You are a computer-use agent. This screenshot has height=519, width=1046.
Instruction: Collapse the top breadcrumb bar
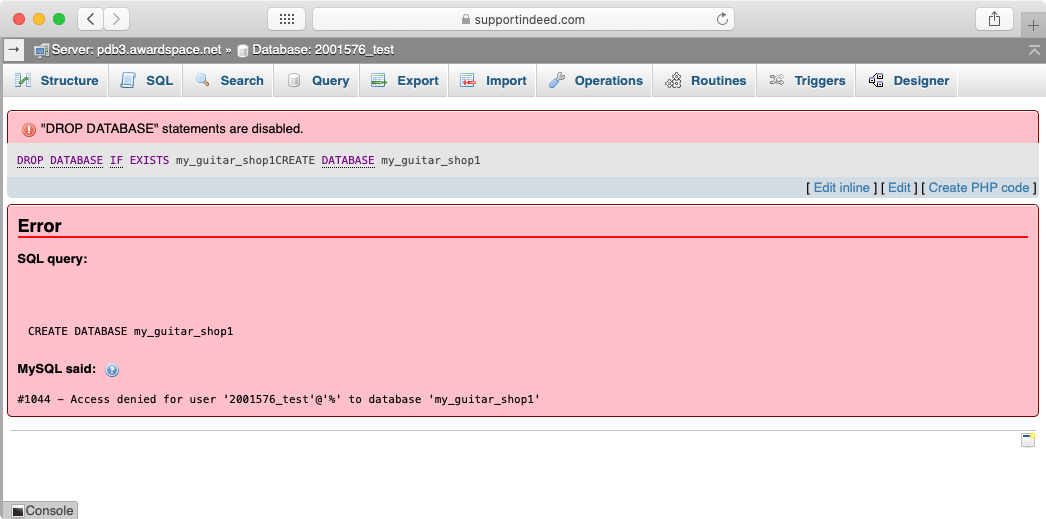point(1033,49)
